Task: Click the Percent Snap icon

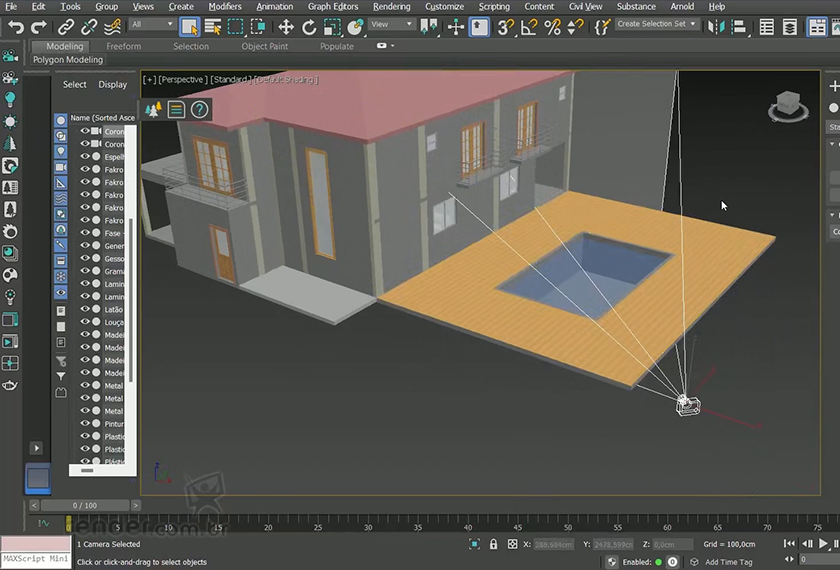Action: [553, 27]
